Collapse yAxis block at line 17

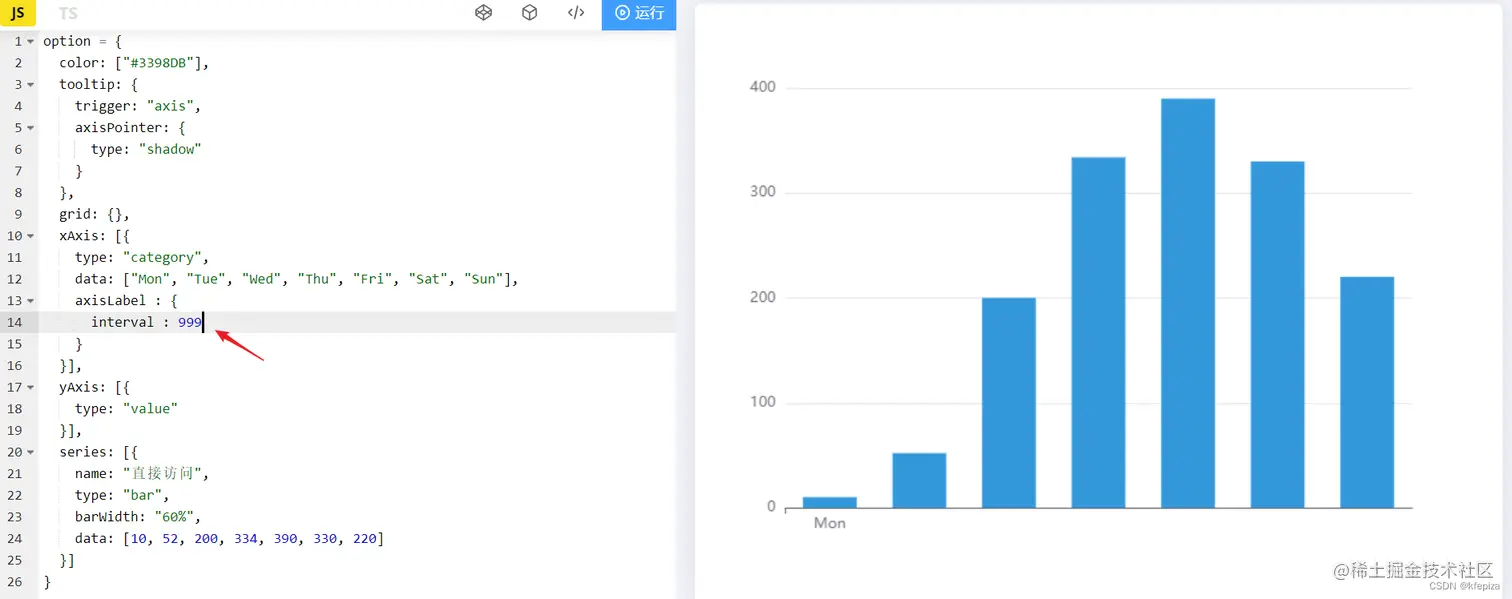31,387
